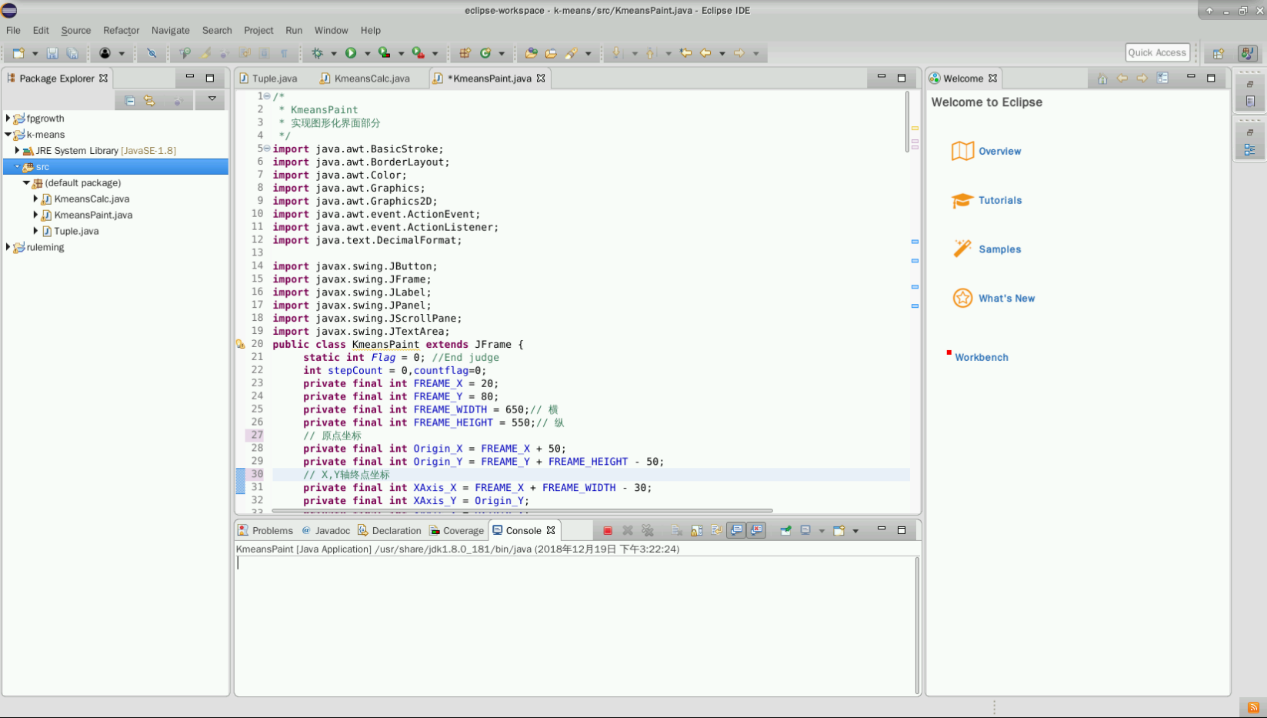Switch to the KmeansCalc.java editor tab

[371, 78]
